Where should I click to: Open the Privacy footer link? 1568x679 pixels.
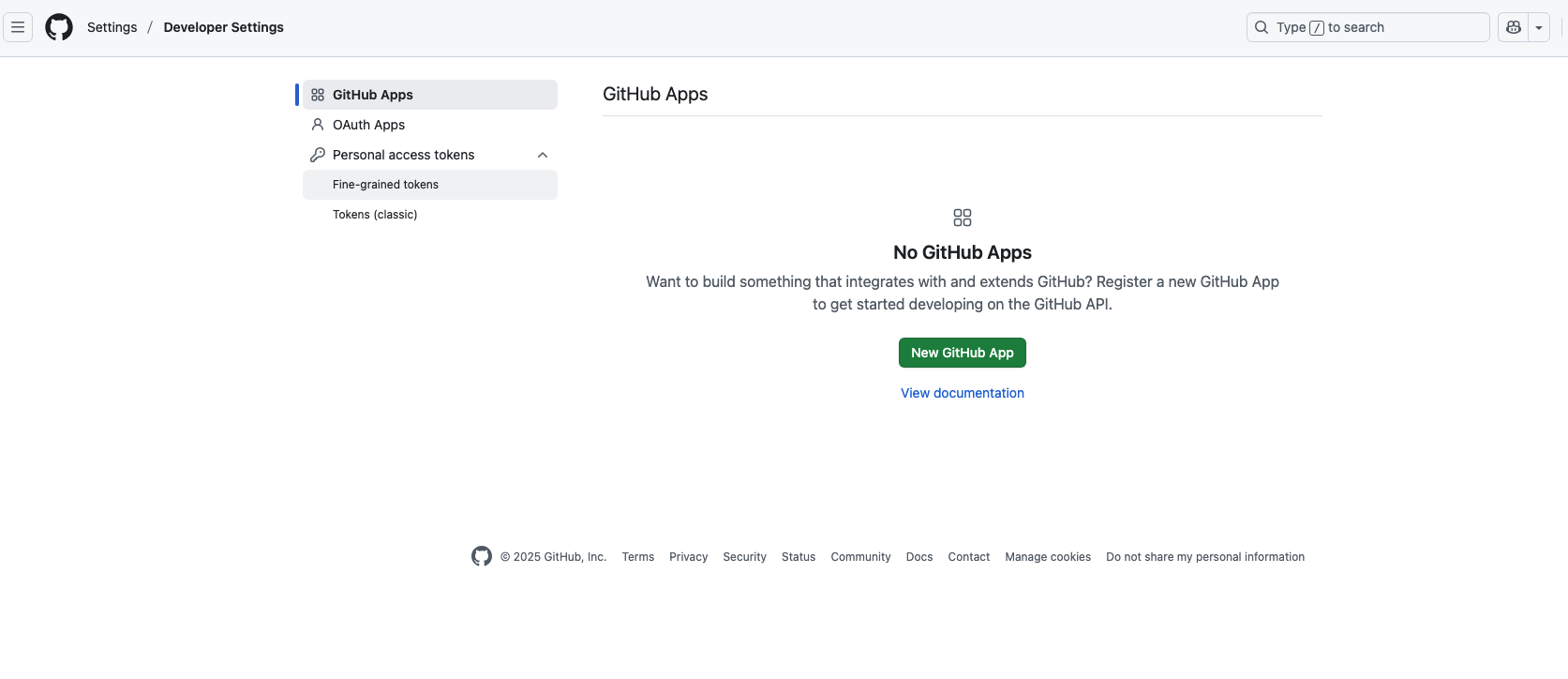[689, 557]
